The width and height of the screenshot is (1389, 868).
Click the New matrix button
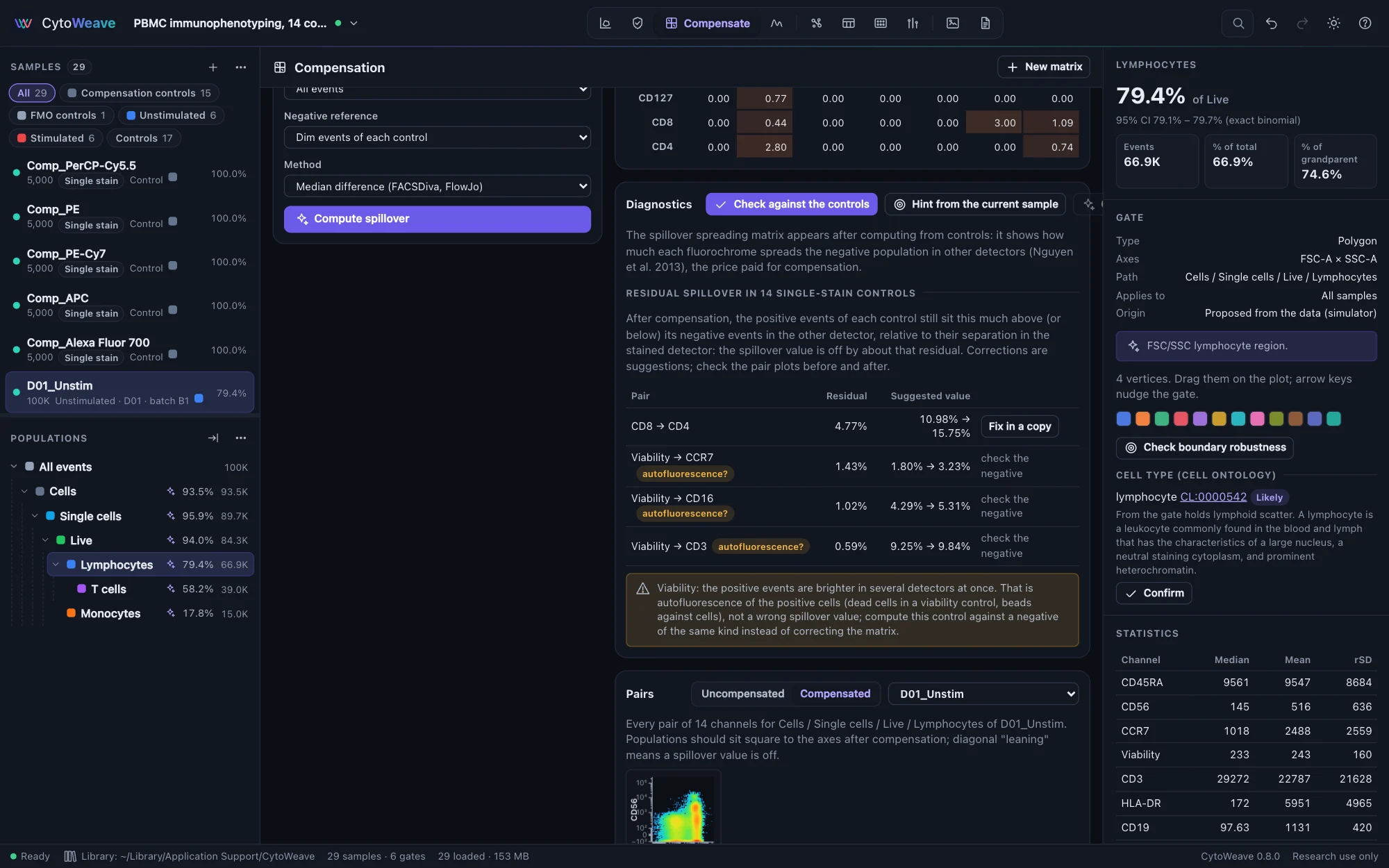point(1044,67)
